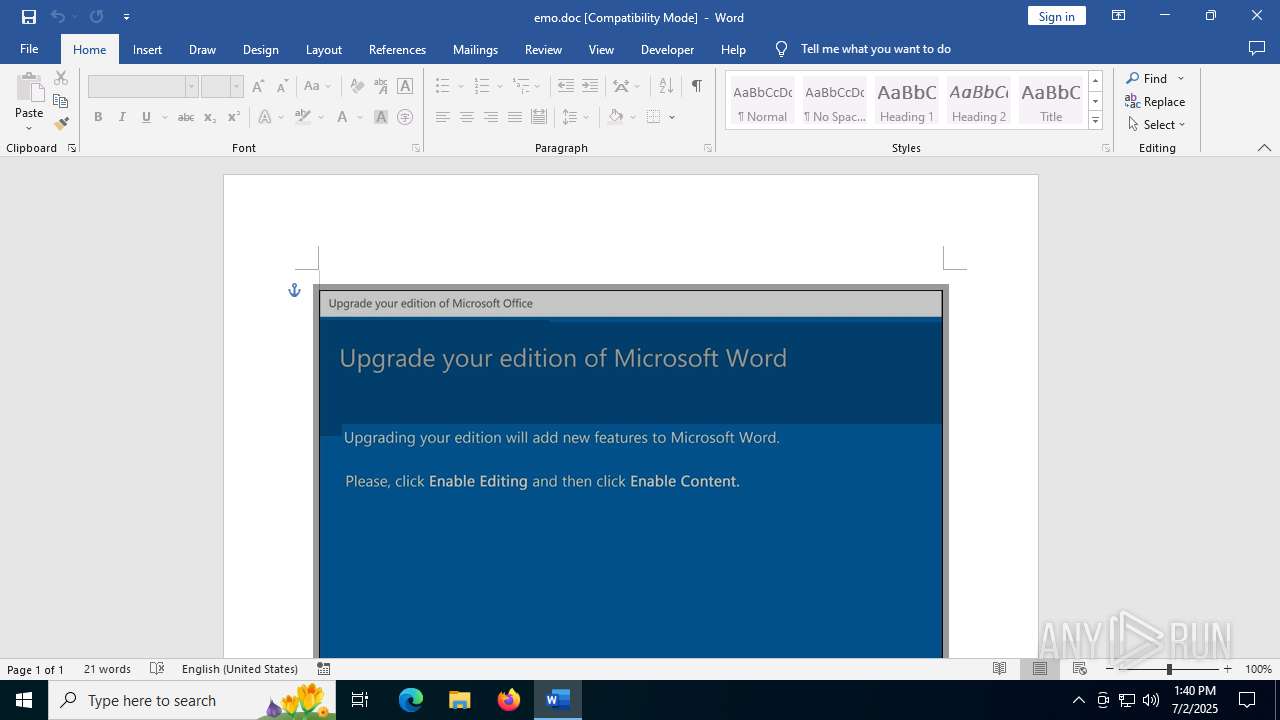Screen dimensions: 1280x720
Task: Apply the Heading 1 style
Action: point(907,101)
